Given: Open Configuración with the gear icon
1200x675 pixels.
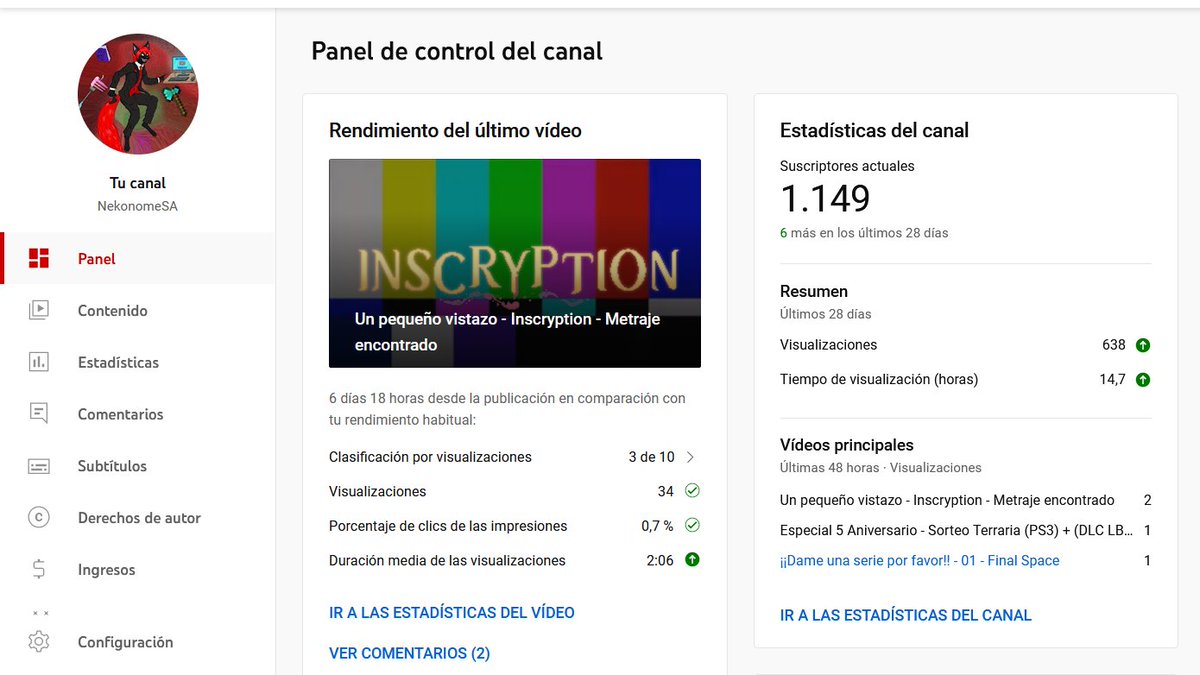Looking at the screenshot, I should tap(38, 642).
